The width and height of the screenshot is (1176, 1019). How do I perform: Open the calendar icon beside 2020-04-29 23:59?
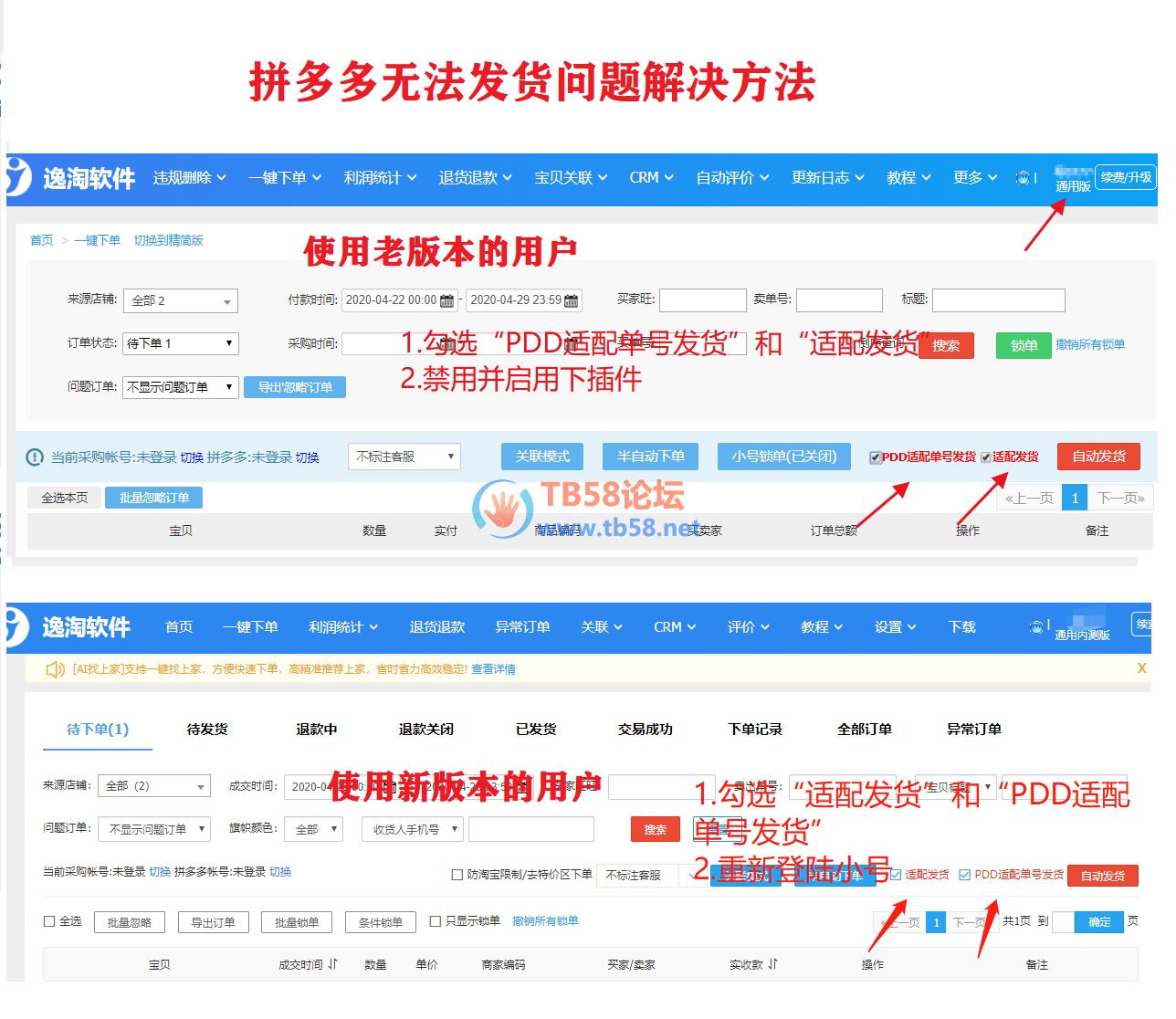click(x=572, y=300)
